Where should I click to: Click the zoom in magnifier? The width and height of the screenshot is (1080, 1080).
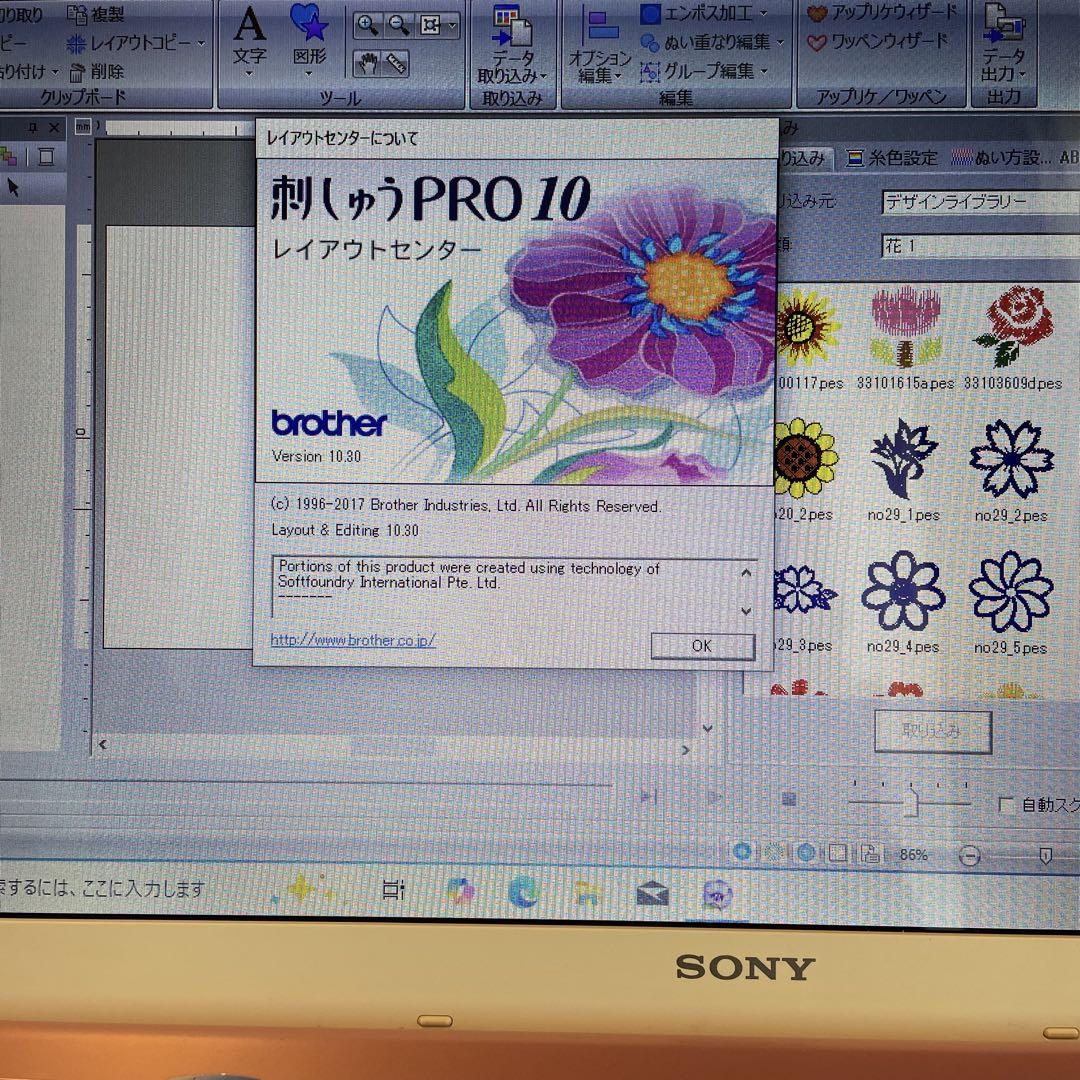point(367,25)
